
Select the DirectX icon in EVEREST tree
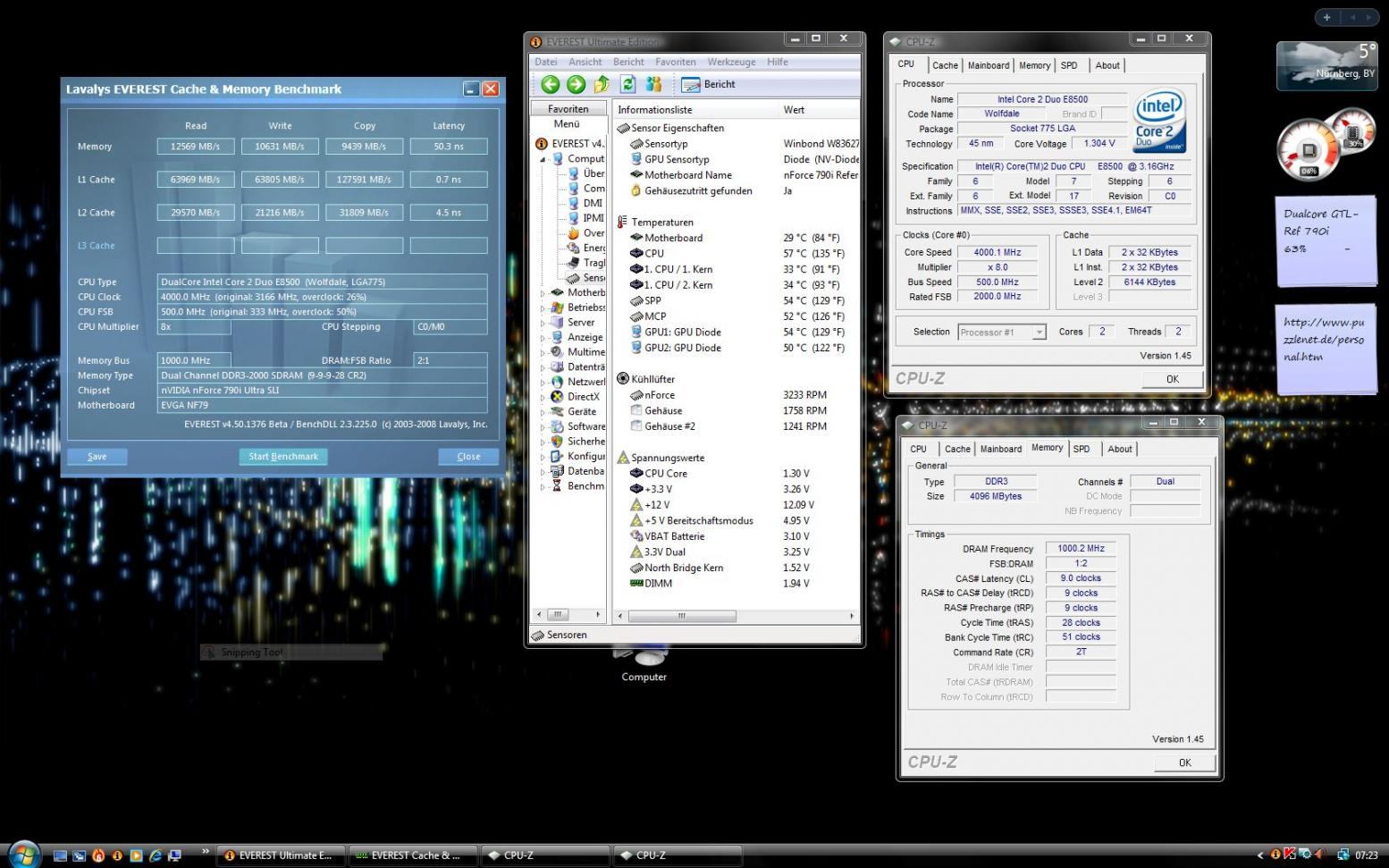tap(558, 396)
